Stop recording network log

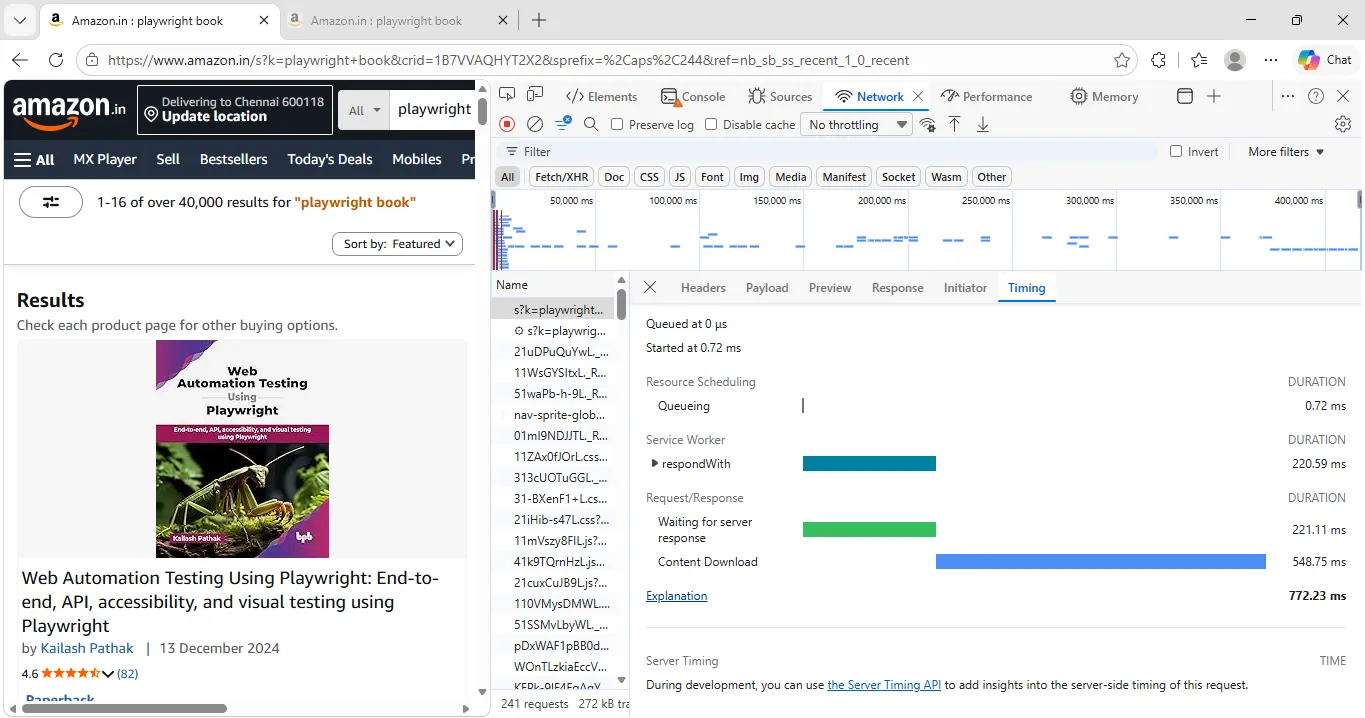(507, 124)
